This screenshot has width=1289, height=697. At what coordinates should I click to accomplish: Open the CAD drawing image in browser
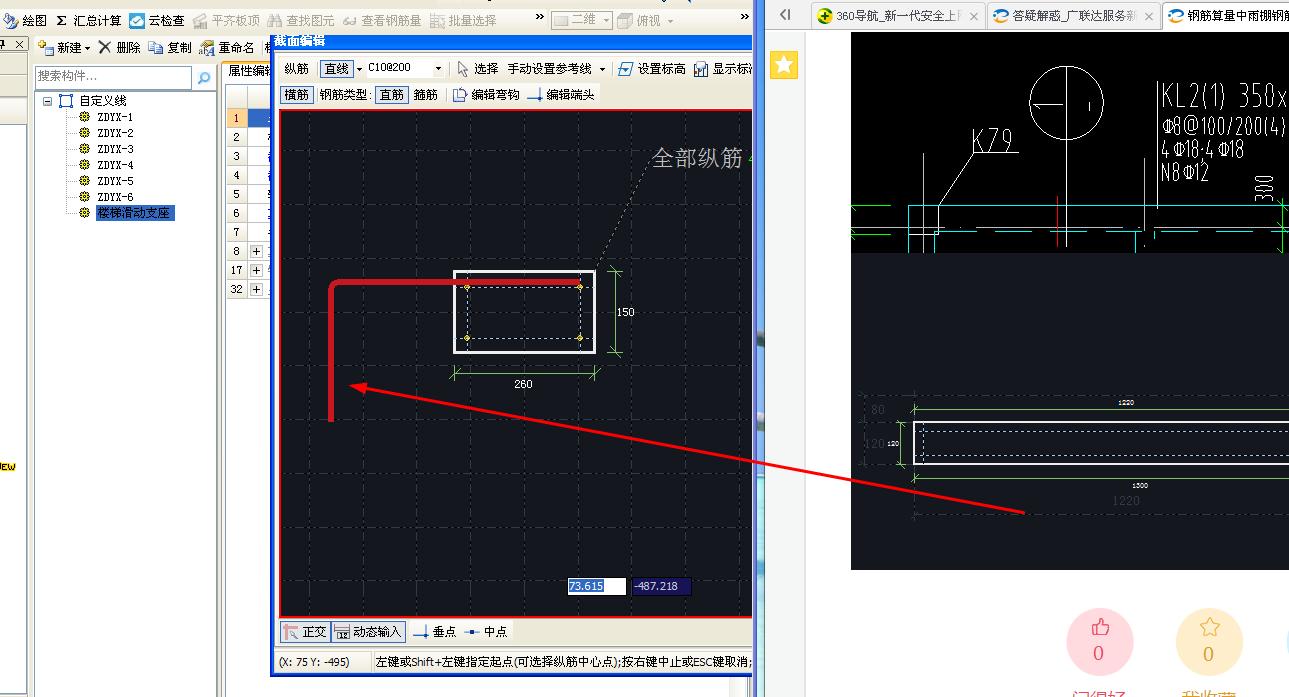[x=1070, y=301]
